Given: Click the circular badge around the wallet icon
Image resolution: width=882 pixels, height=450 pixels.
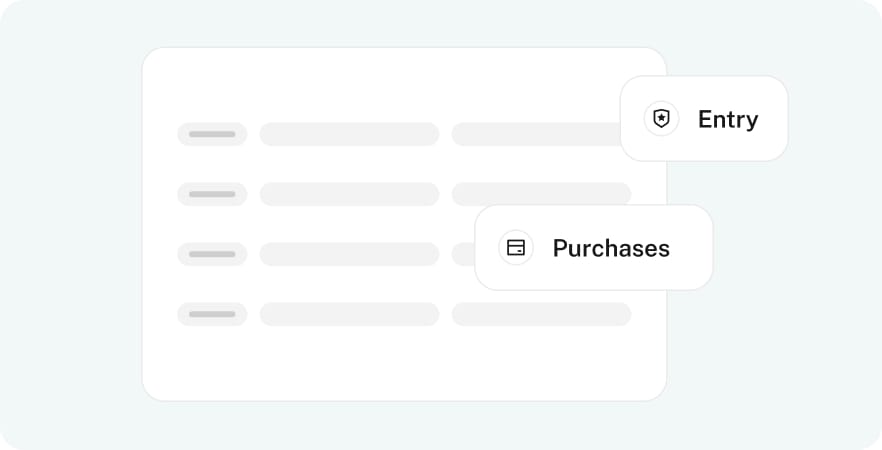Looking at the screenshot, I should (x=516, y=248).
